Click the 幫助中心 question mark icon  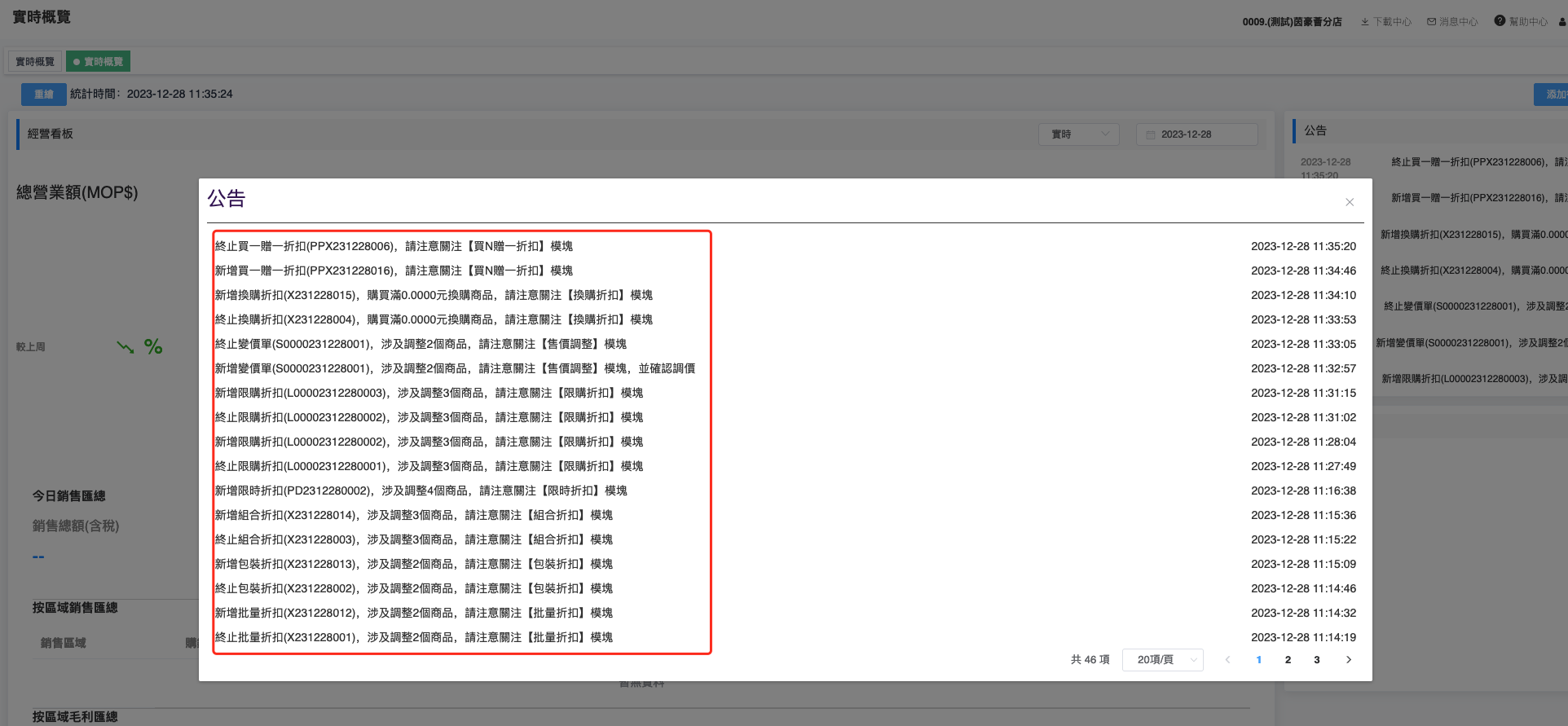pyautogui.click(x=1500, y=21)
